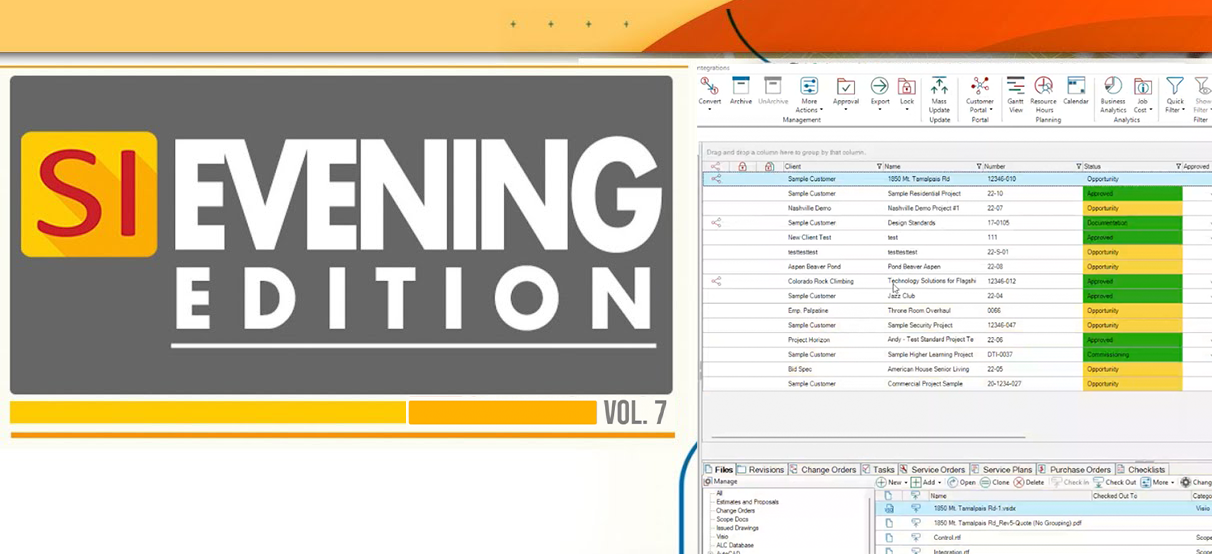The width and height of the screenshot is (1212, 554).
Task: Open the More Actions ribbon menu
Action: point(809,95)
